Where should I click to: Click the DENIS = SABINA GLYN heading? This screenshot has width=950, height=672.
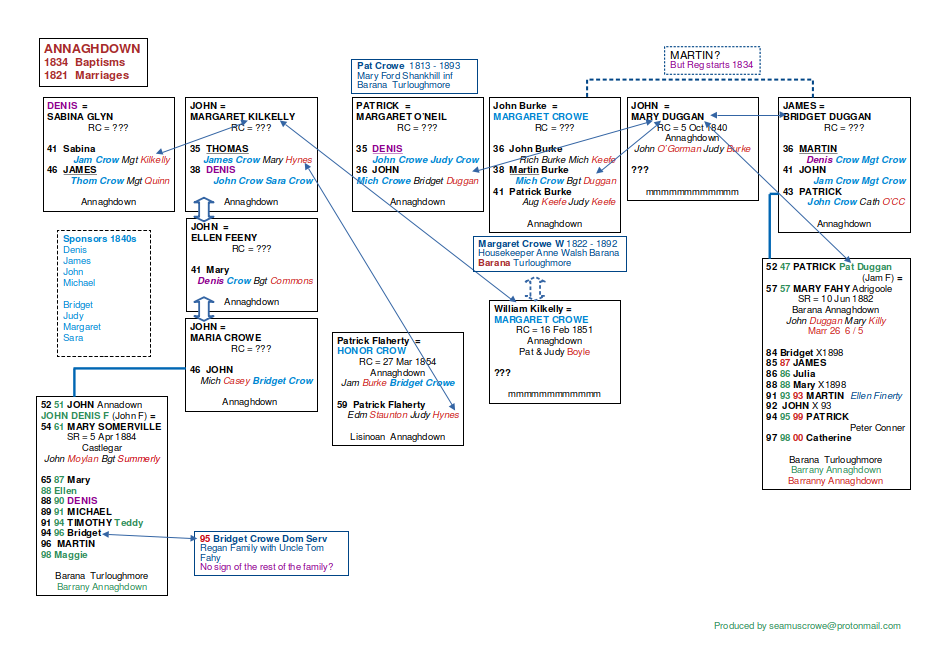(80, 110)
